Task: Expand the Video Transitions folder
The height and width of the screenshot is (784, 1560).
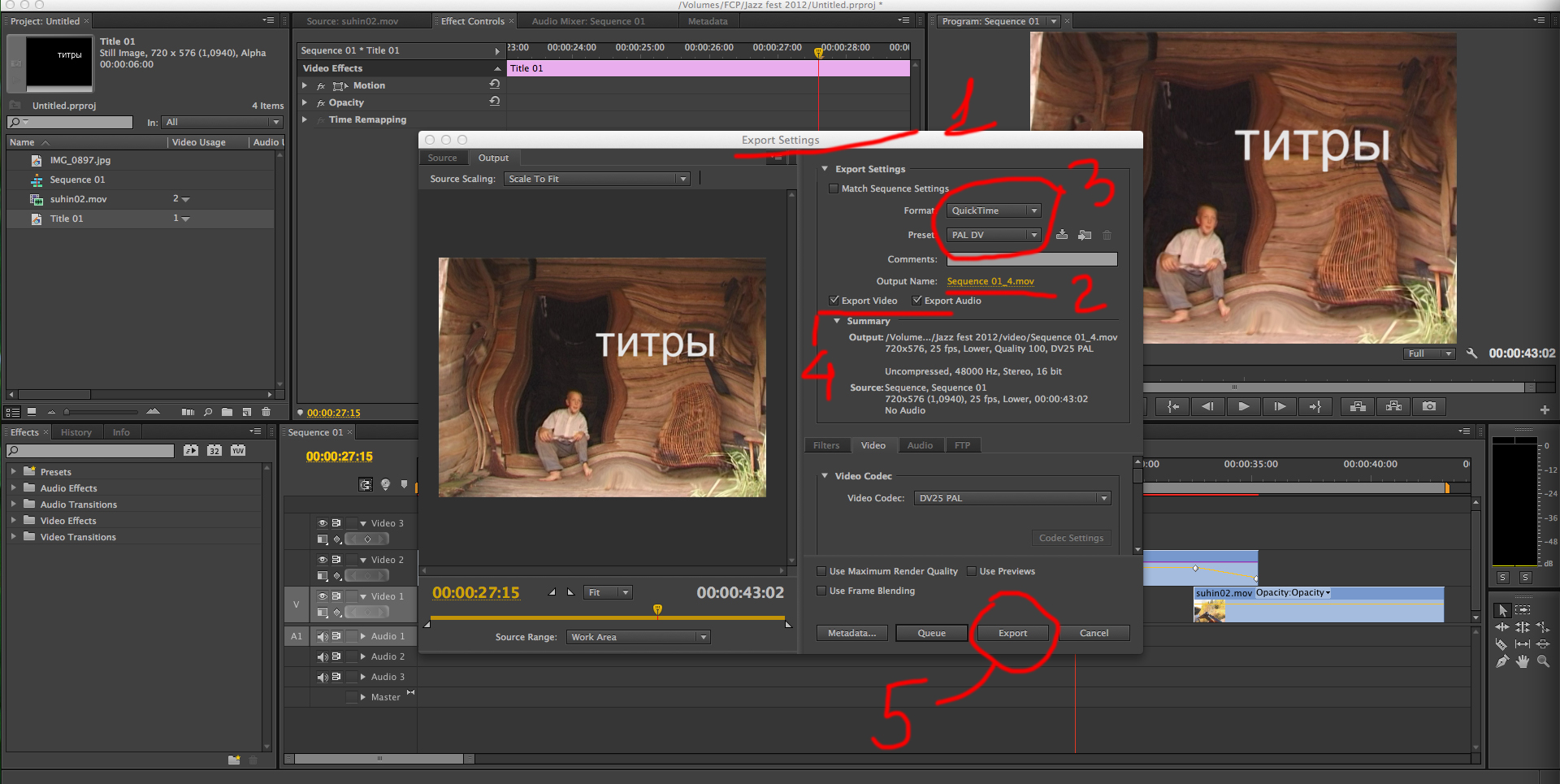Action: coord(13,536)
